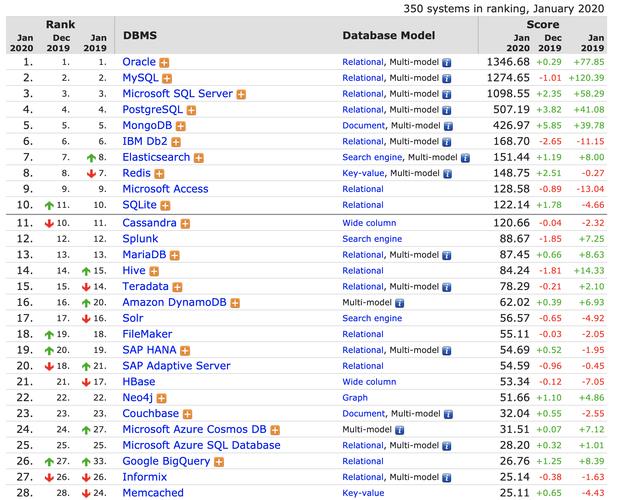The height and width of the screenshot is (500, 617).
Task: Click the info icon in MongoDB's model column
Action: pyautogui.click(x=448, y=126)
